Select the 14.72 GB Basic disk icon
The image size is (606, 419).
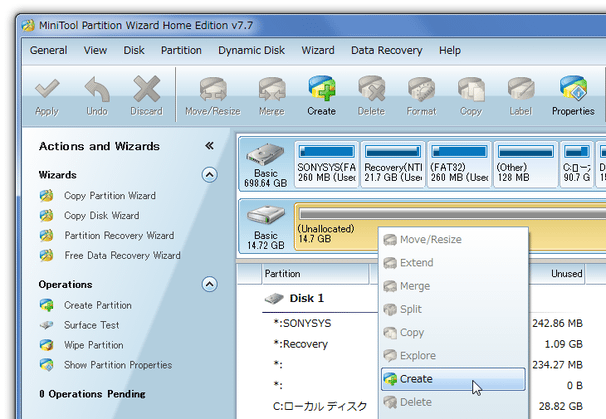coord(266,215)
